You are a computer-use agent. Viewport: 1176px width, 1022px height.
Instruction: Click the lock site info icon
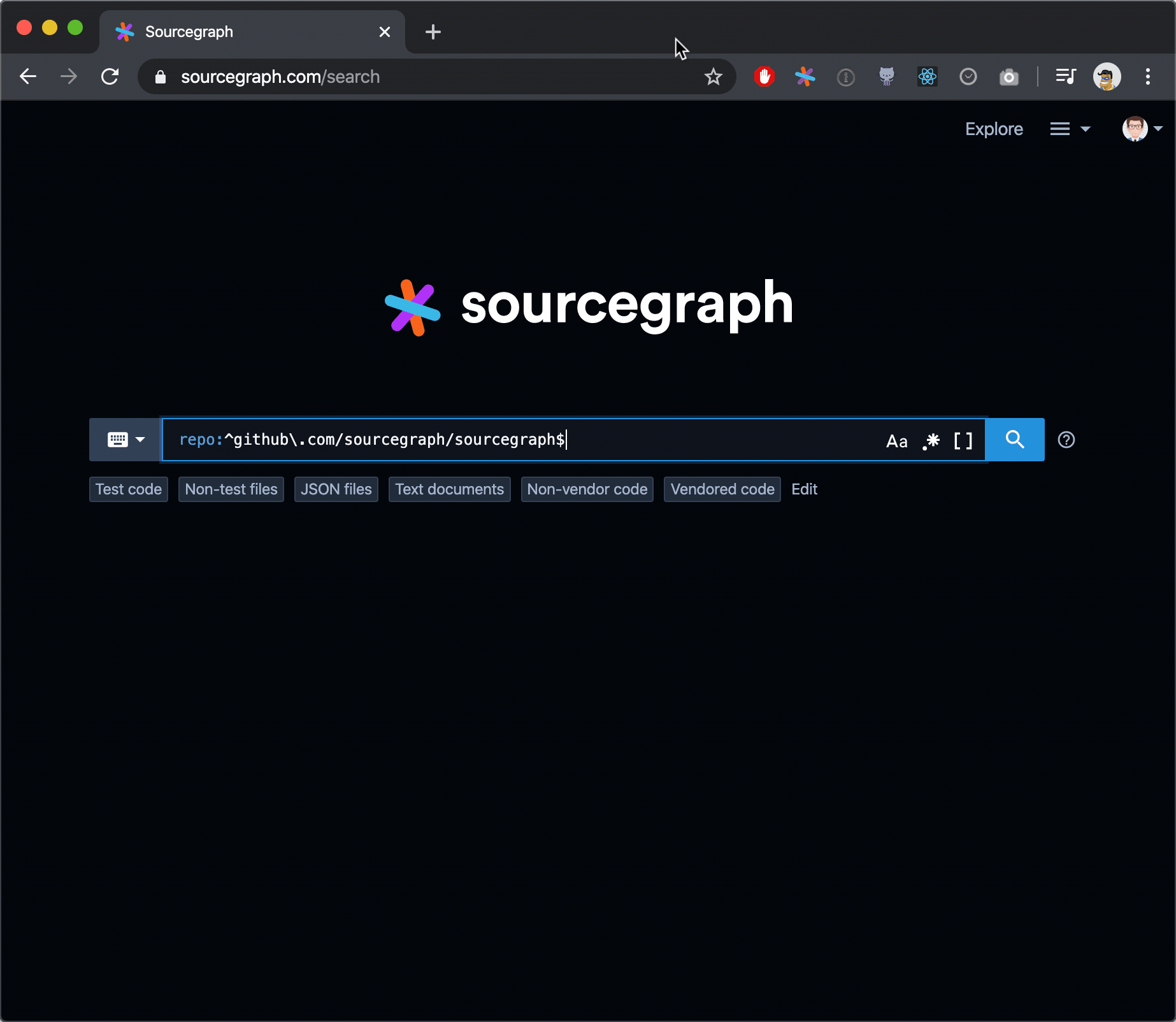point(161,77)
